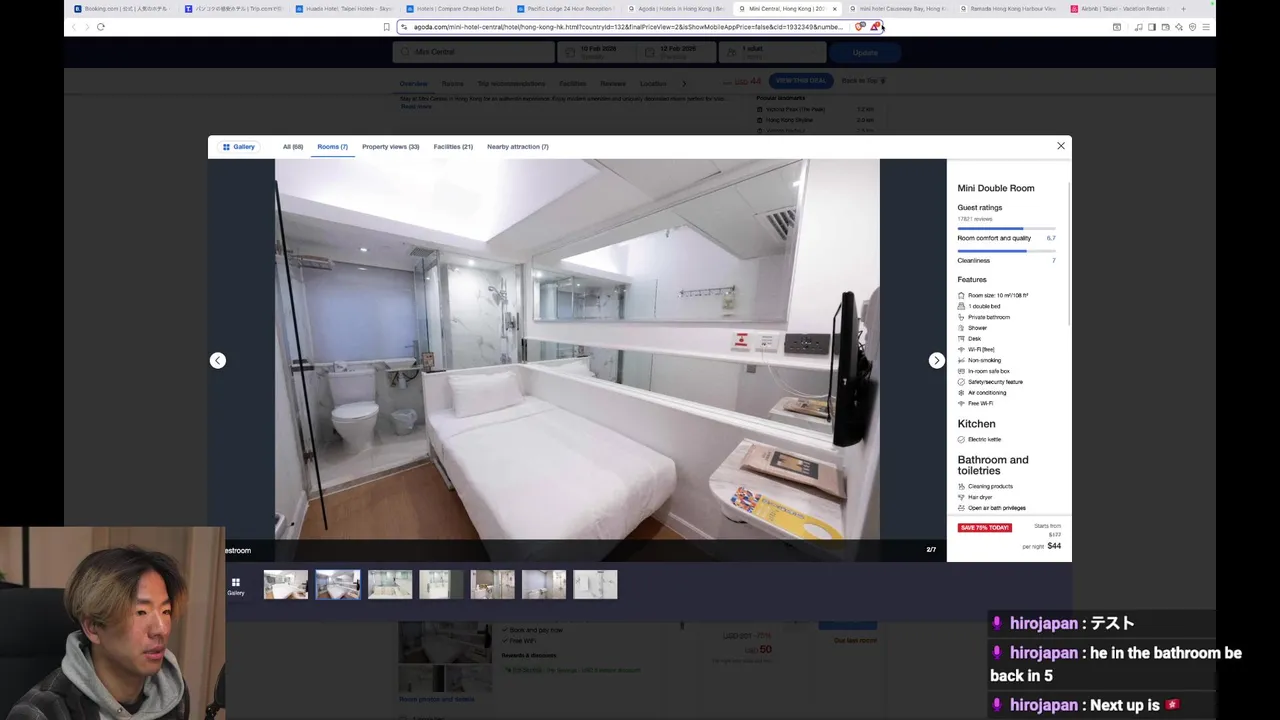
Task: Click the Air conditioning icon
Action: pos(961,393)
